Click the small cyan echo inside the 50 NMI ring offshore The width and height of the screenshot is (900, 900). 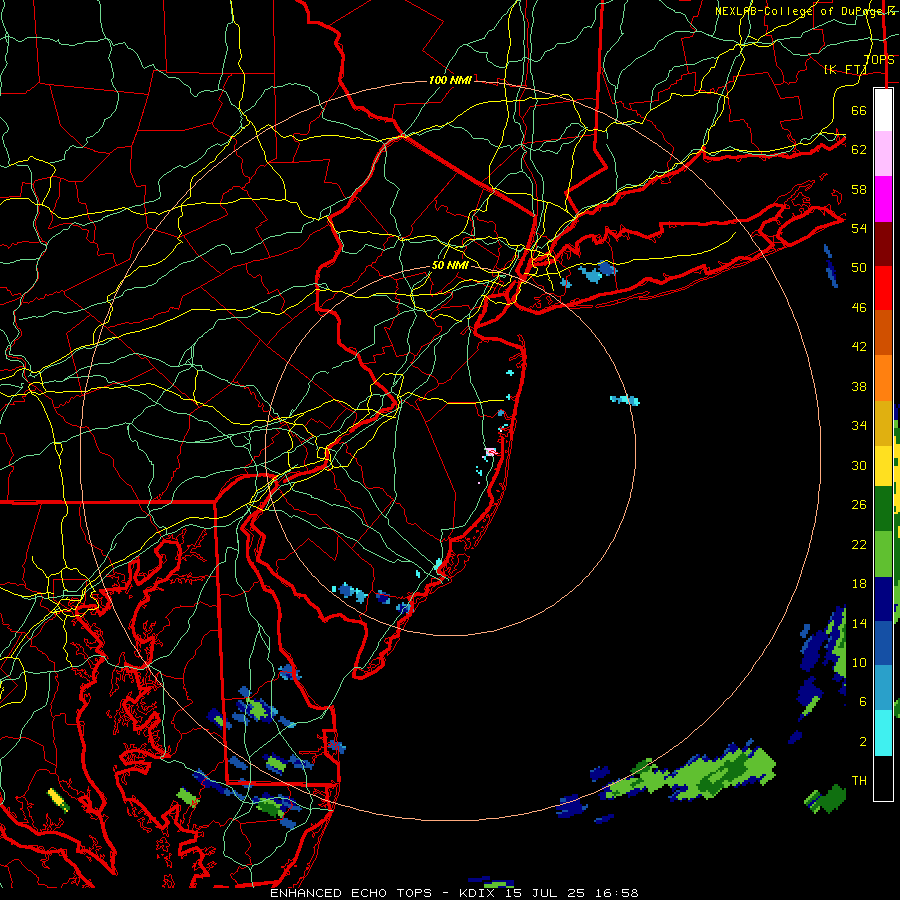(625, 399)
